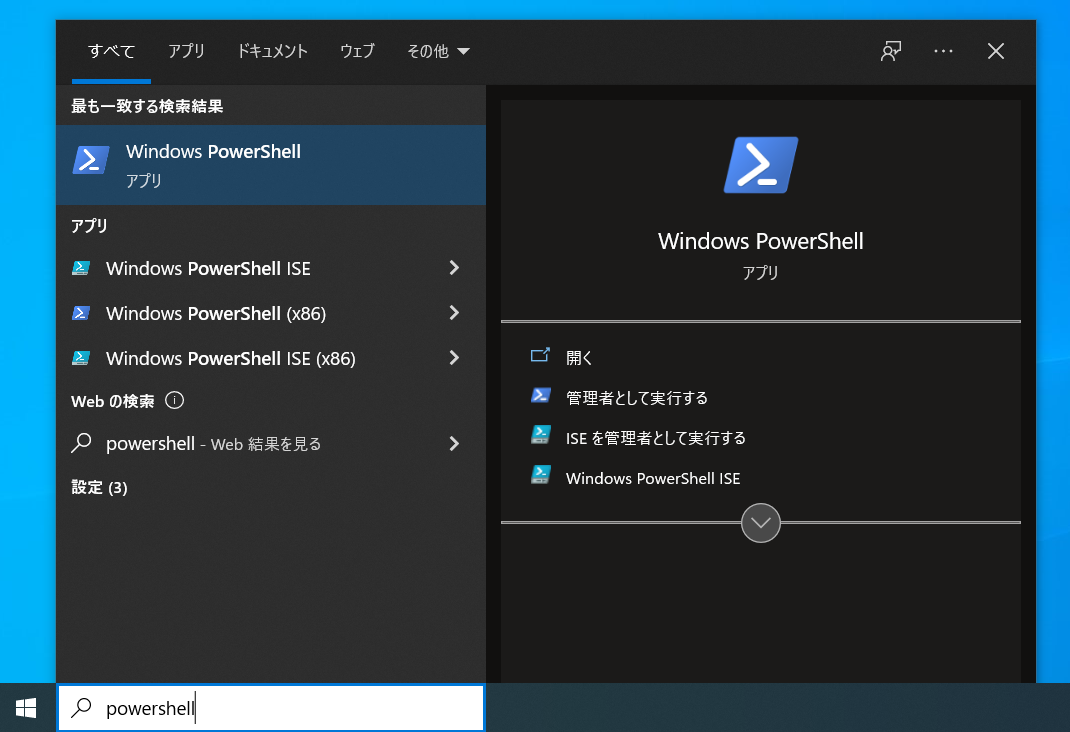Image resolution: width=1070 pixels, height=732 pixels.
Task: Click the ISE を管理者として実行する icon
Action: point(540,435)
